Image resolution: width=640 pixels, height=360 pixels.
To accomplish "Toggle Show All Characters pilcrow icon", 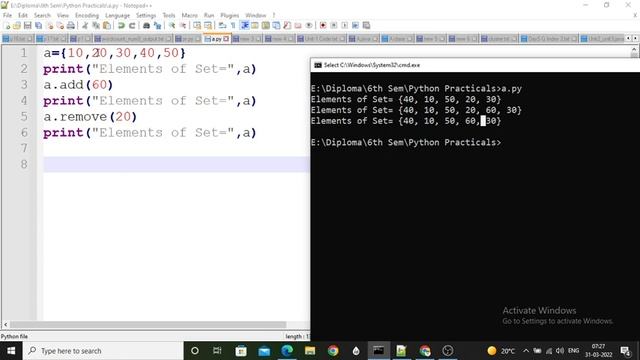I will pos(233,25).
